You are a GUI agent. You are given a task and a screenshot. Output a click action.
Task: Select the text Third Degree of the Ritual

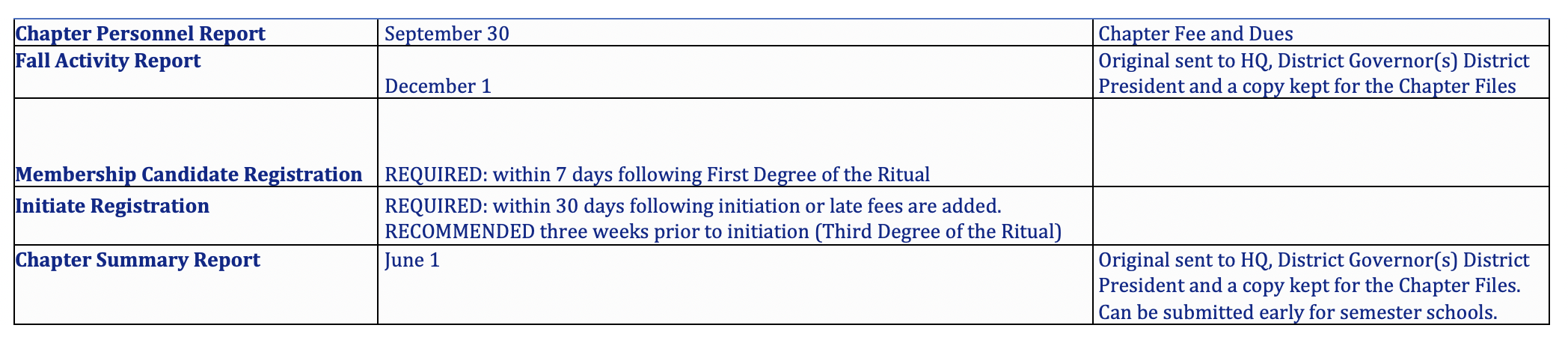pos(939,231)
